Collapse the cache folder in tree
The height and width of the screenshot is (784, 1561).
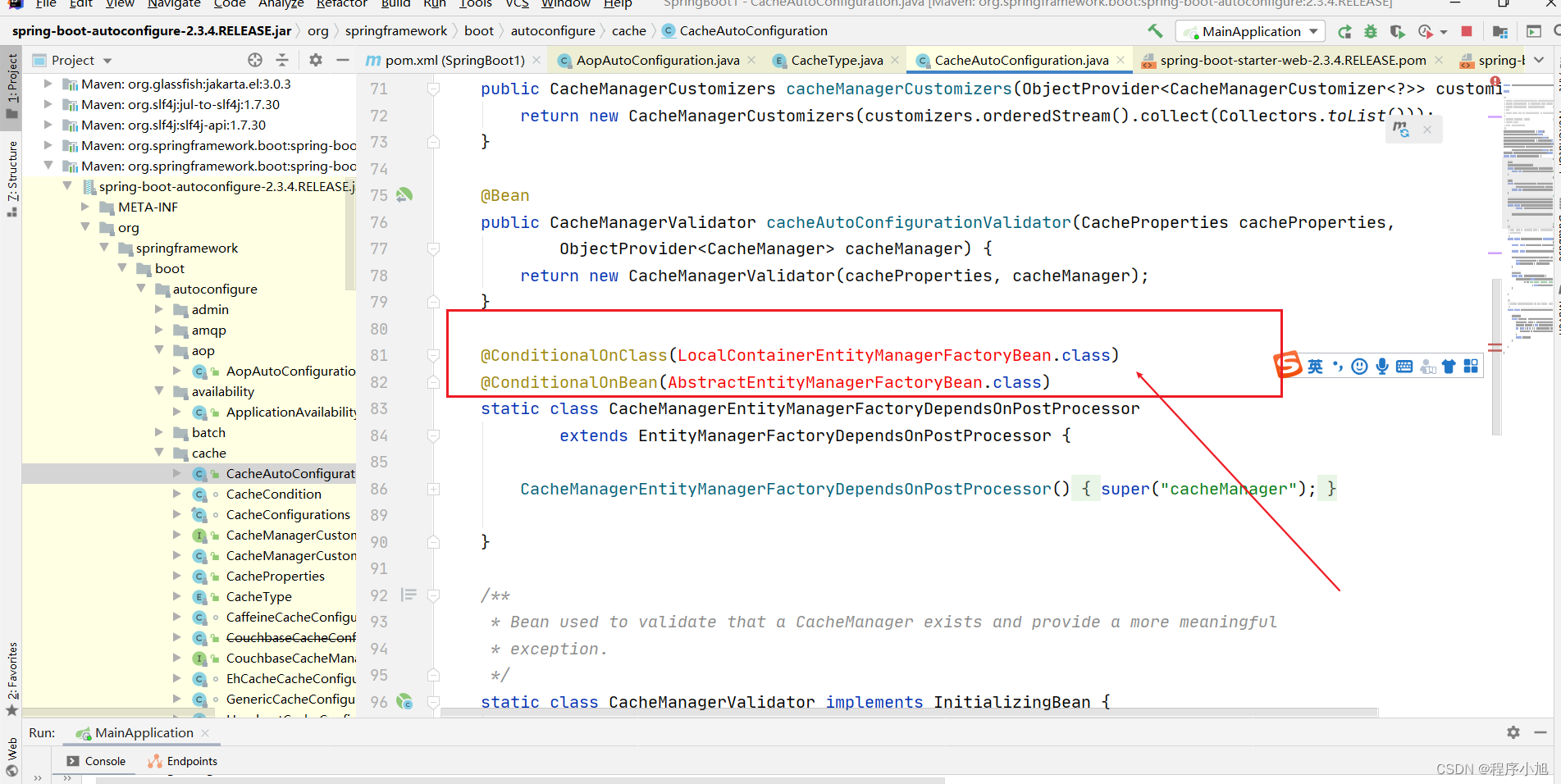click(159, 453)
